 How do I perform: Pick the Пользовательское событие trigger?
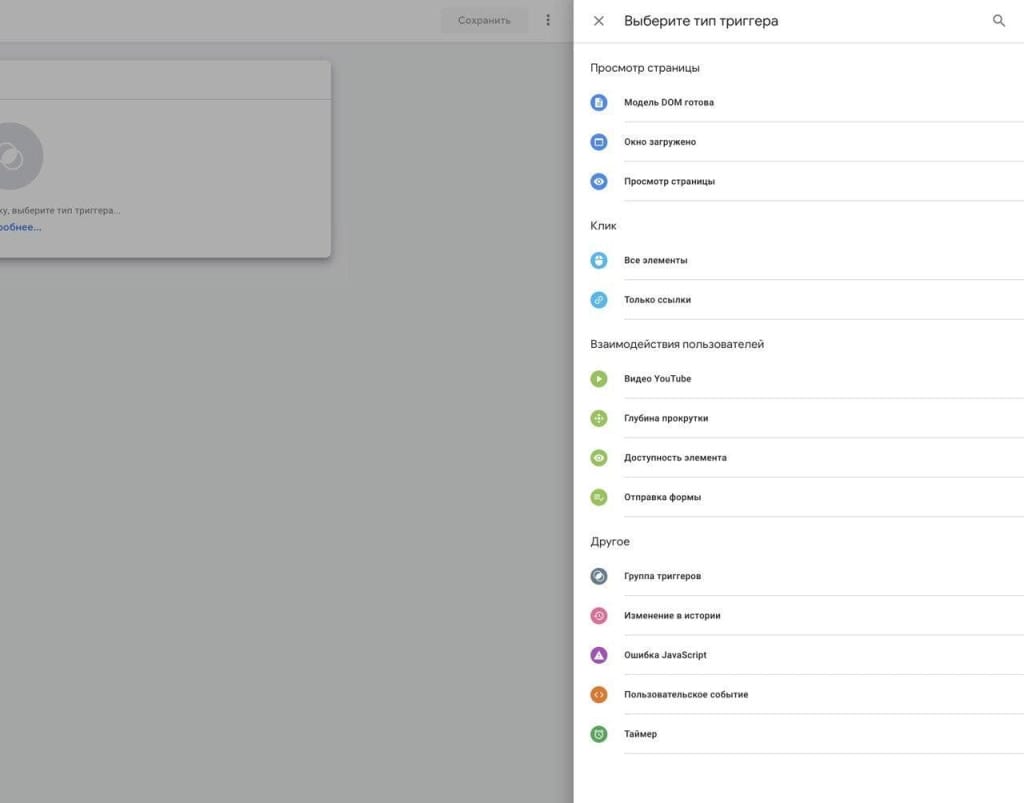tap(686, 695)
